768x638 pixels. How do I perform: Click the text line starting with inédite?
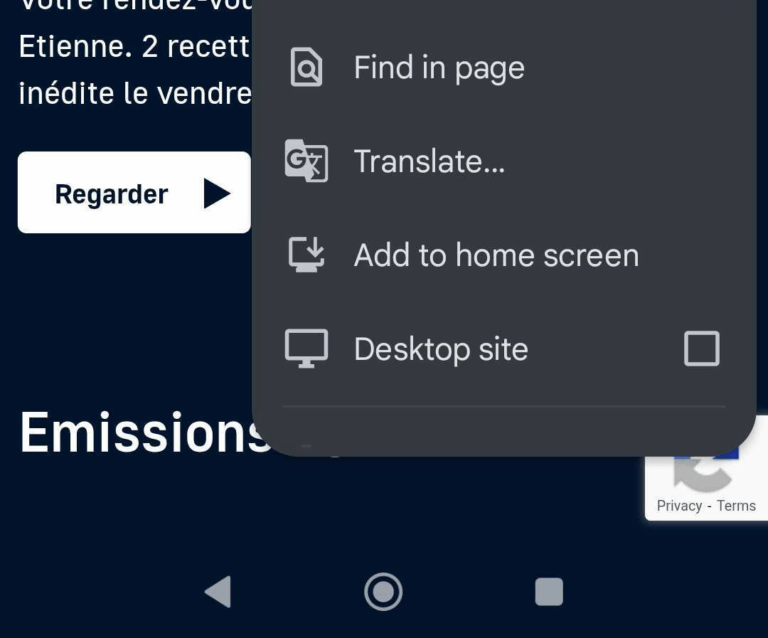pyautogui.click(x=134, y=94)
